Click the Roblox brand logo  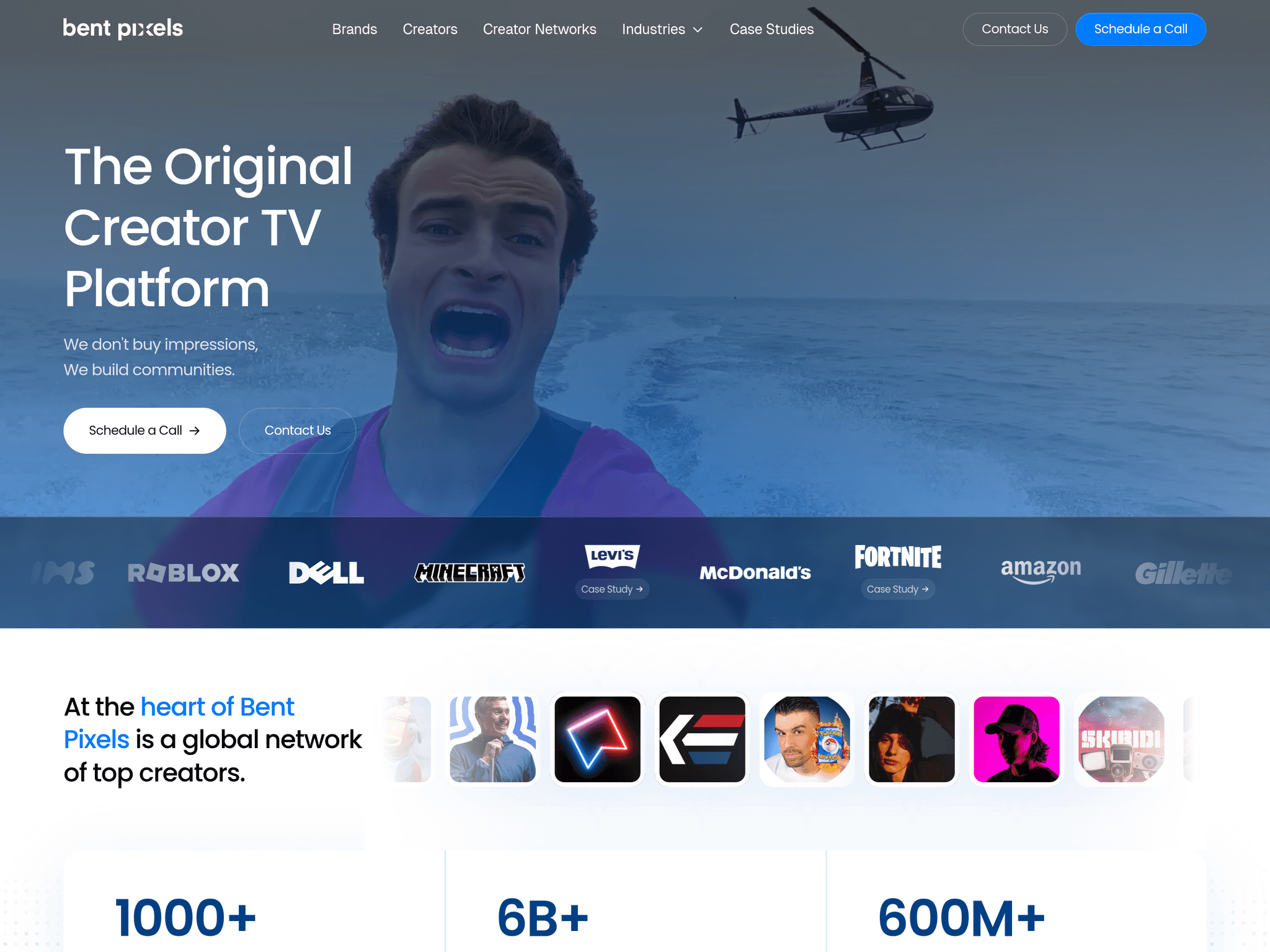click(x=183, y=573)
